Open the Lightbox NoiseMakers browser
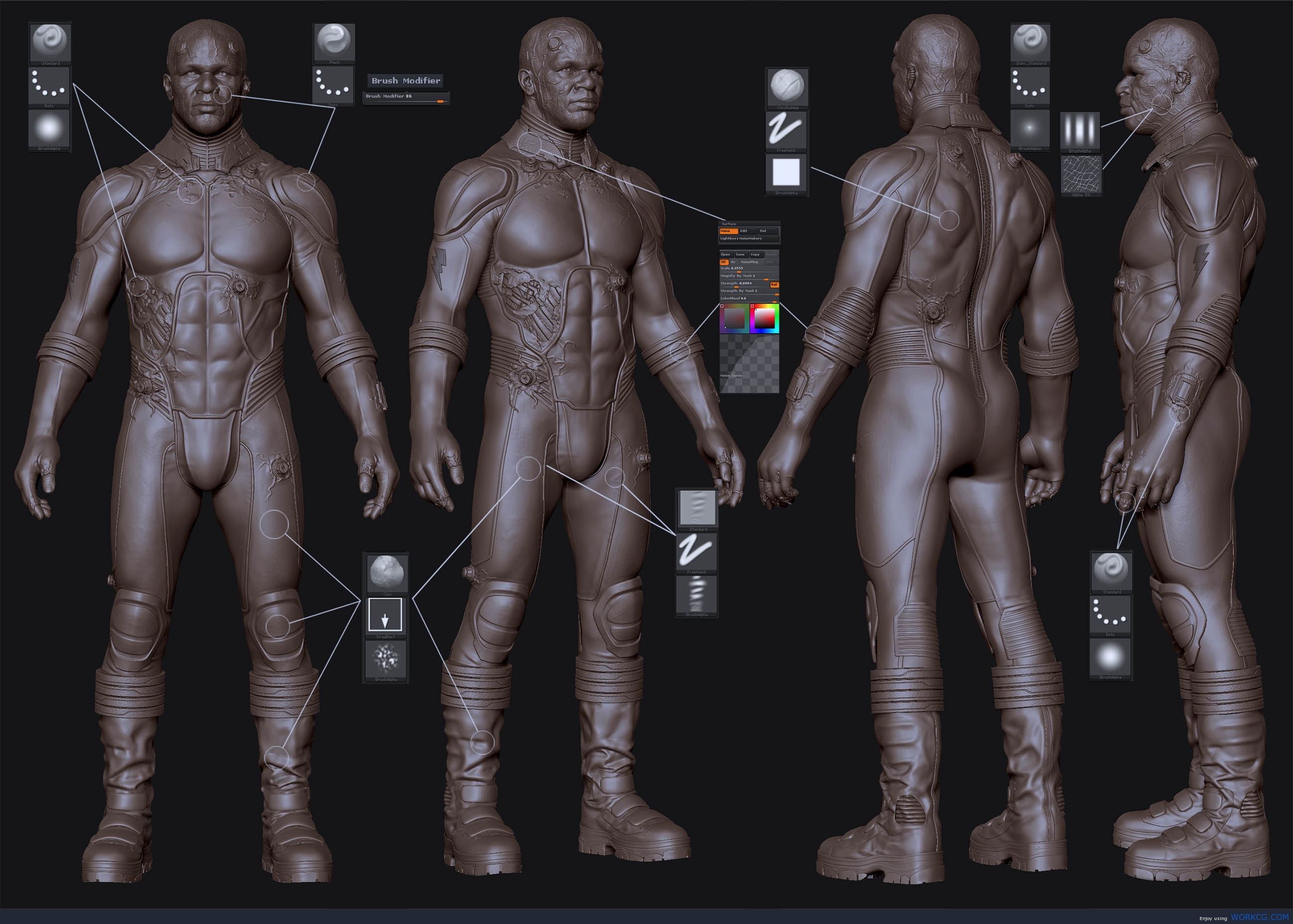This screenshot has width=1293, height=924. pyautogui.click(x=750, y=239)
